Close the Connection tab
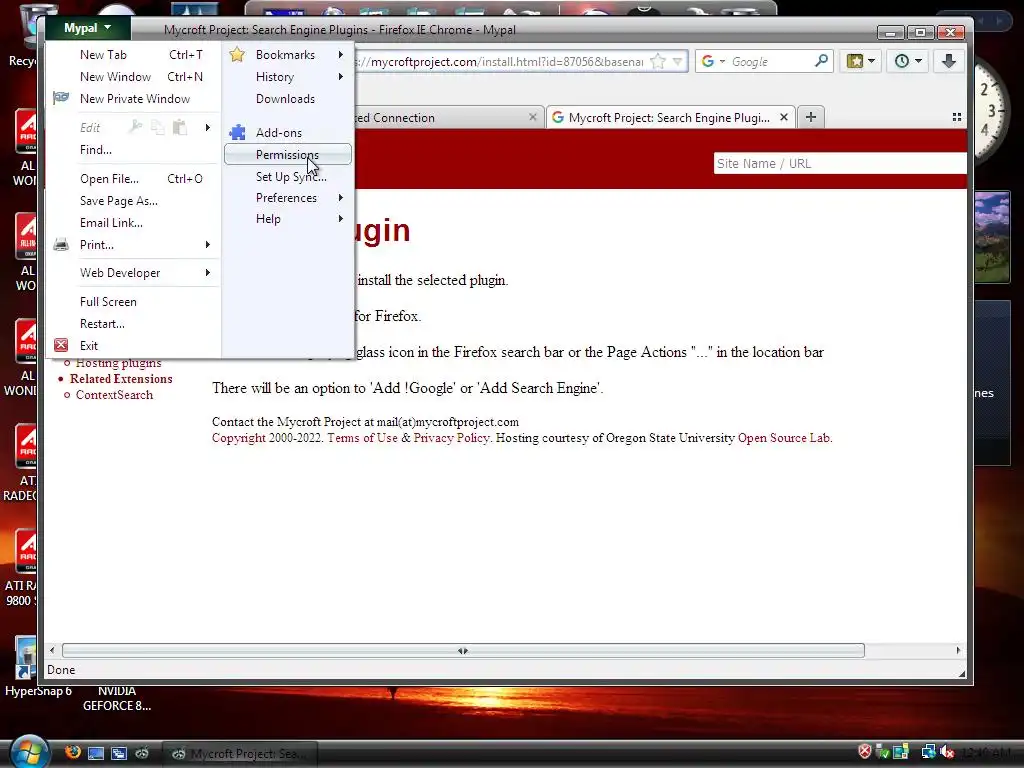 pyautogui.click(x=532, y=117)
